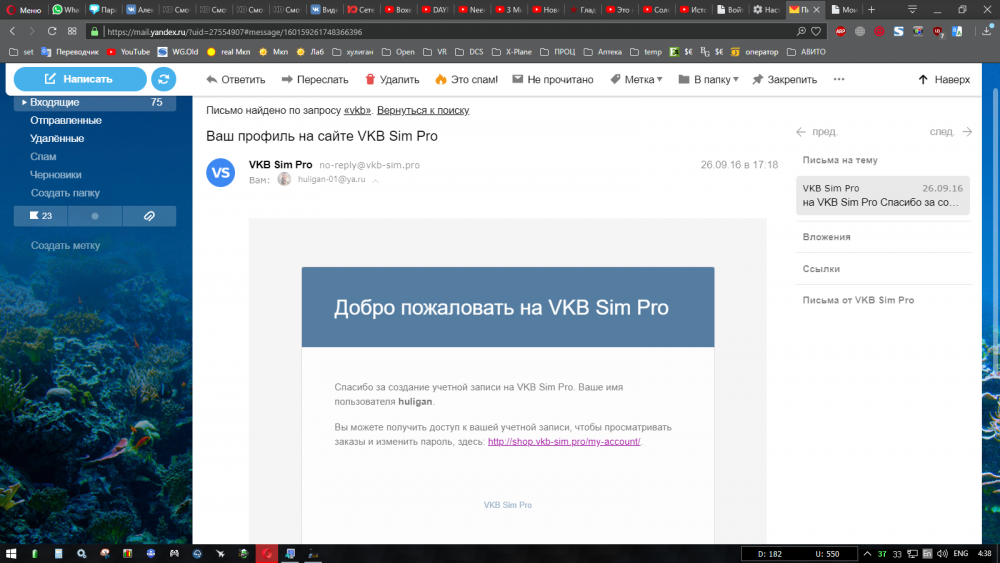Screen dimensions: 1000x563
Task: Reload the page with refresh icon
Action: click(x=52, y=31)
